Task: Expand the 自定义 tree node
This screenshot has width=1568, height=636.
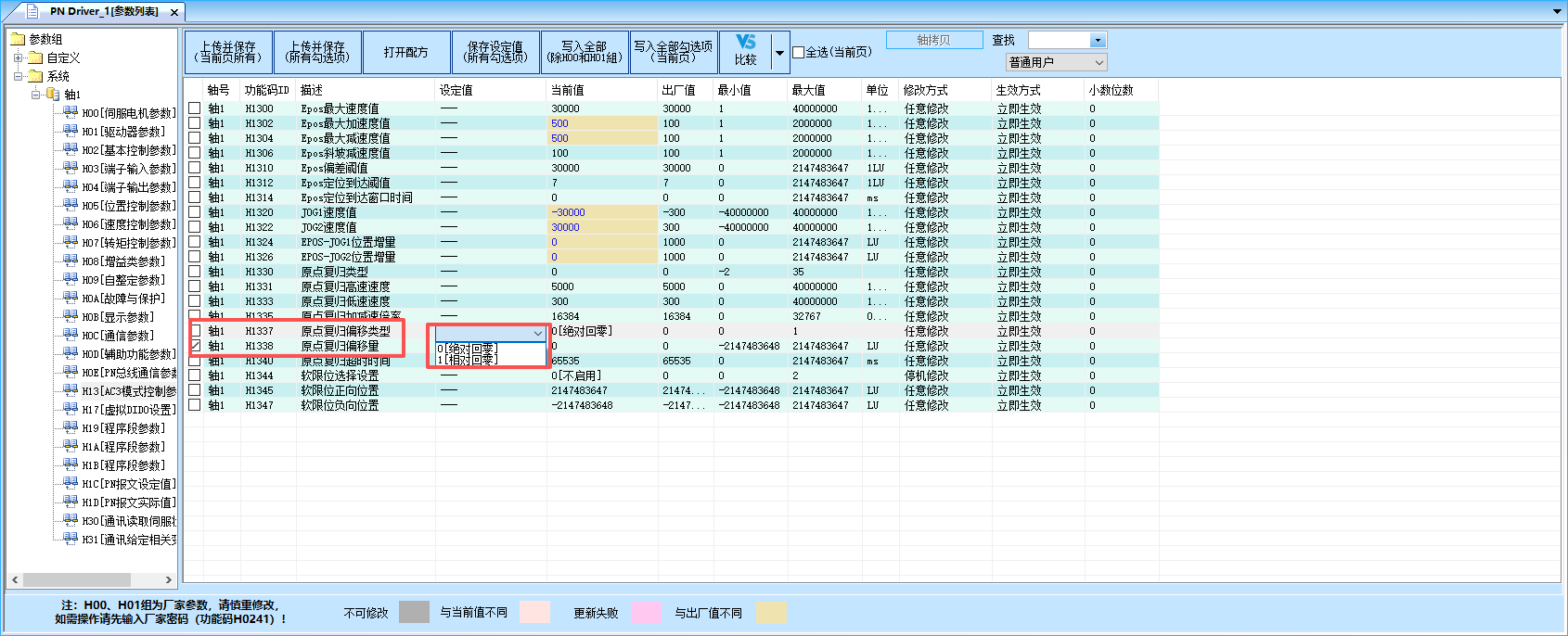Action: coord(19,57)
